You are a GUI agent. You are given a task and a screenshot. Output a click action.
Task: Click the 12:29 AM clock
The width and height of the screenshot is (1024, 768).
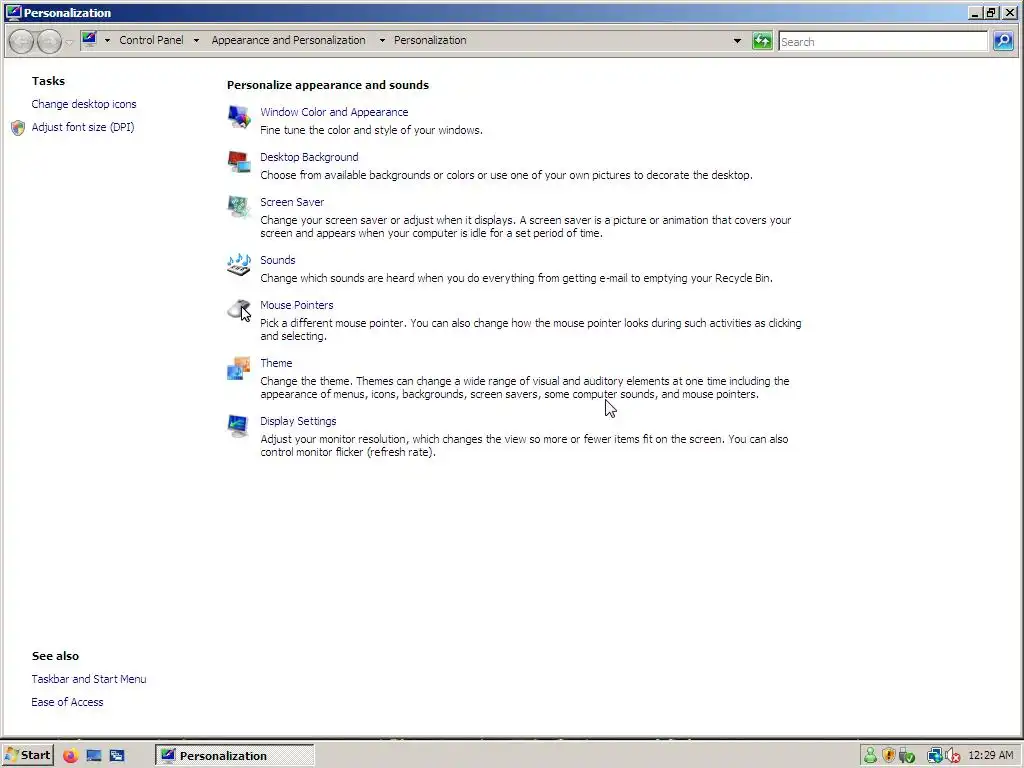click(991, 756)
